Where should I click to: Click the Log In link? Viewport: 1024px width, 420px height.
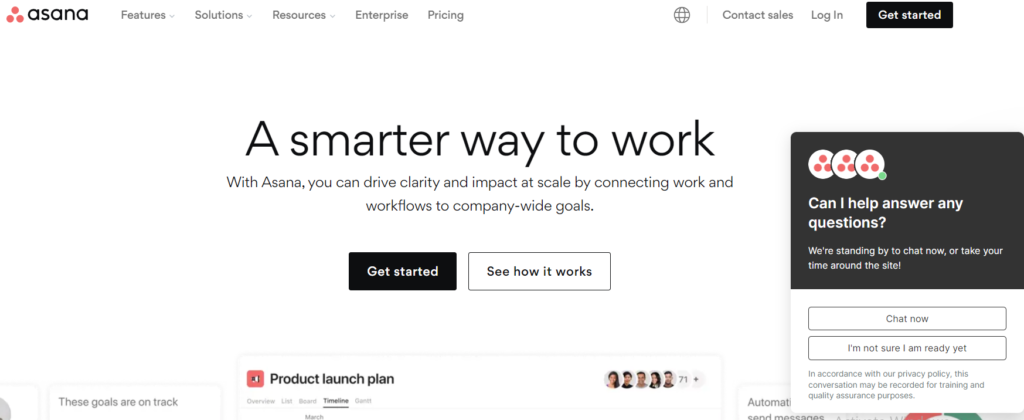point(827,15)
